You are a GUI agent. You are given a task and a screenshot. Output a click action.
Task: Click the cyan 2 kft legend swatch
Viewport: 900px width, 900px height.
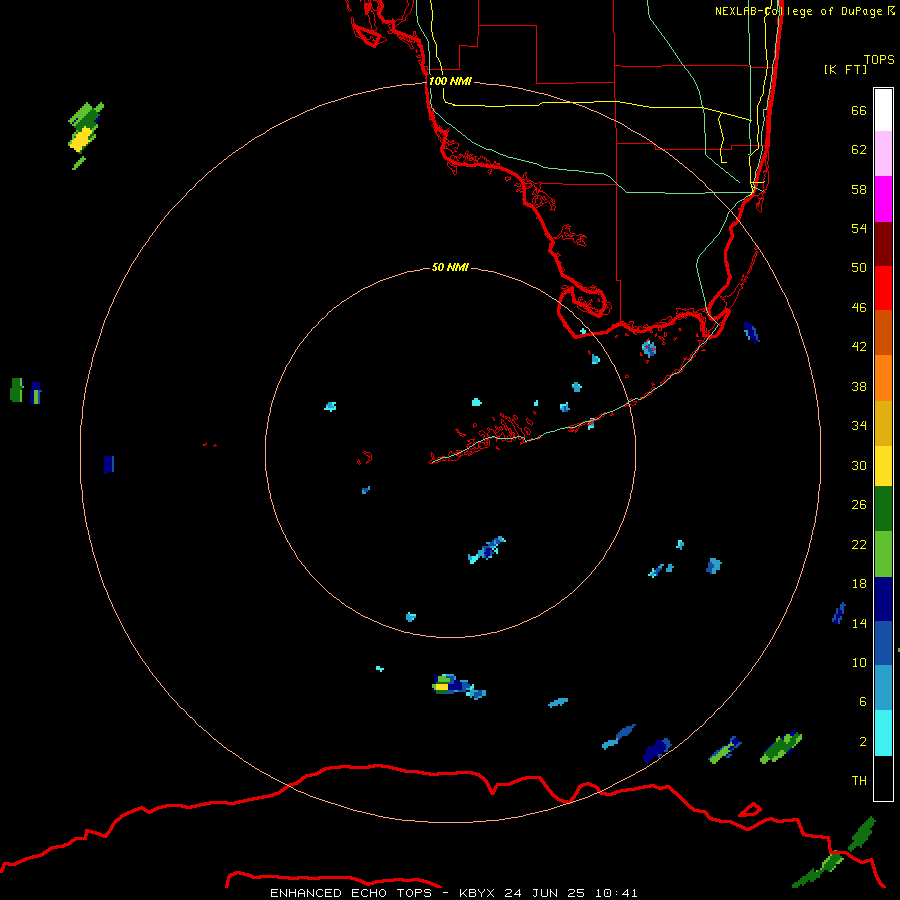click(883, 733)
